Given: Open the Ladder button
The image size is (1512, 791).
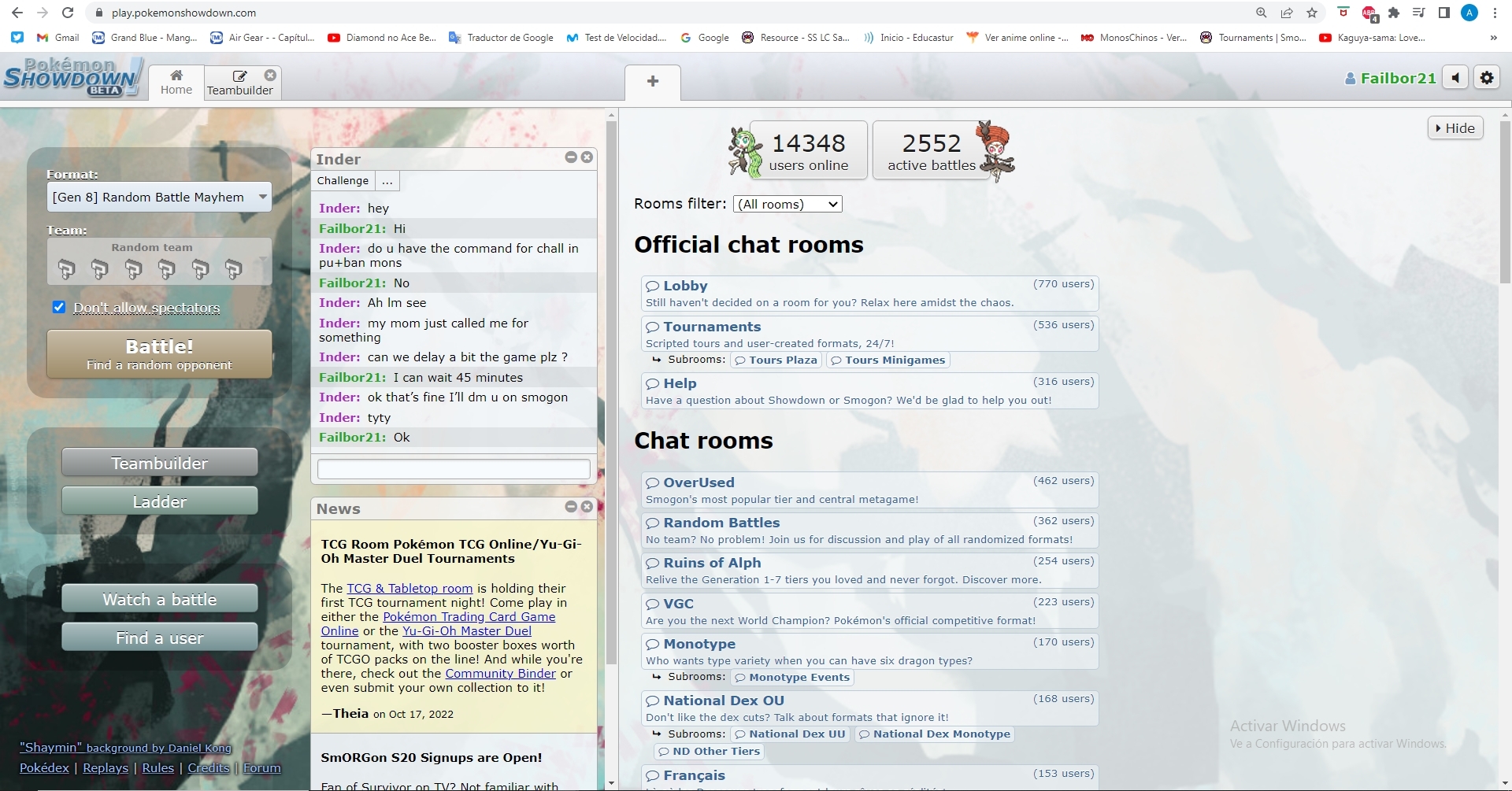Looking at the screenshot, I should click(159, 501).
